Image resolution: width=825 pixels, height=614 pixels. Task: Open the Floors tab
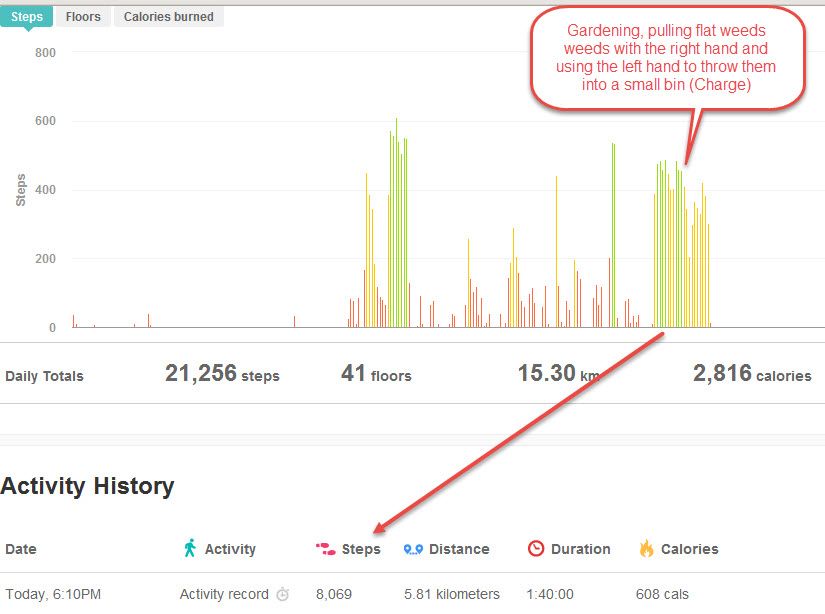coord(83,17)
